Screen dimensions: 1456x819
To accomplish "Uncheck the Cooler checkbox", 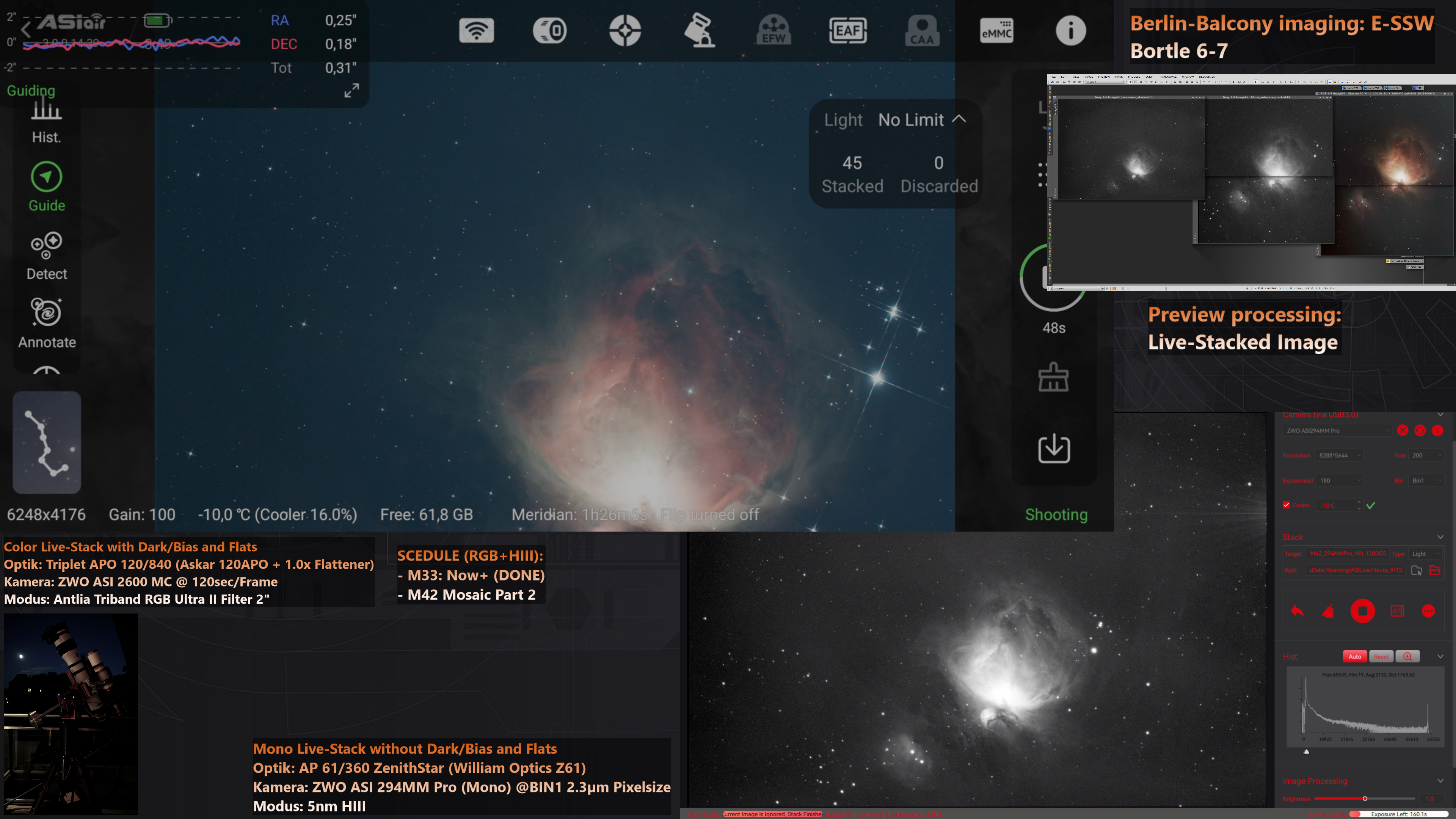I will (x=1287, y=505).
